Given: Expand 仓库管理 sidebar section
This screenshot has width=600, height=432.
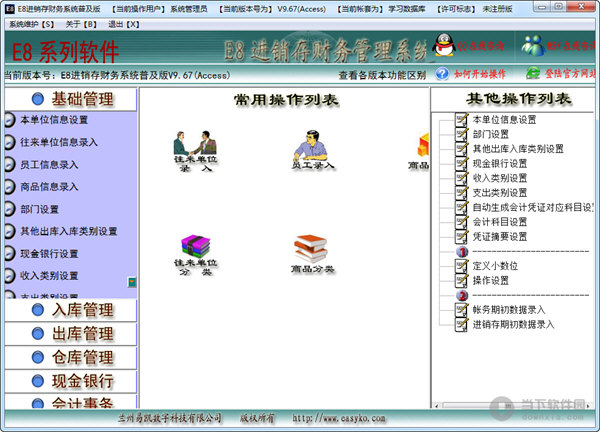Looking at the screenshot, I should [71, 357].
